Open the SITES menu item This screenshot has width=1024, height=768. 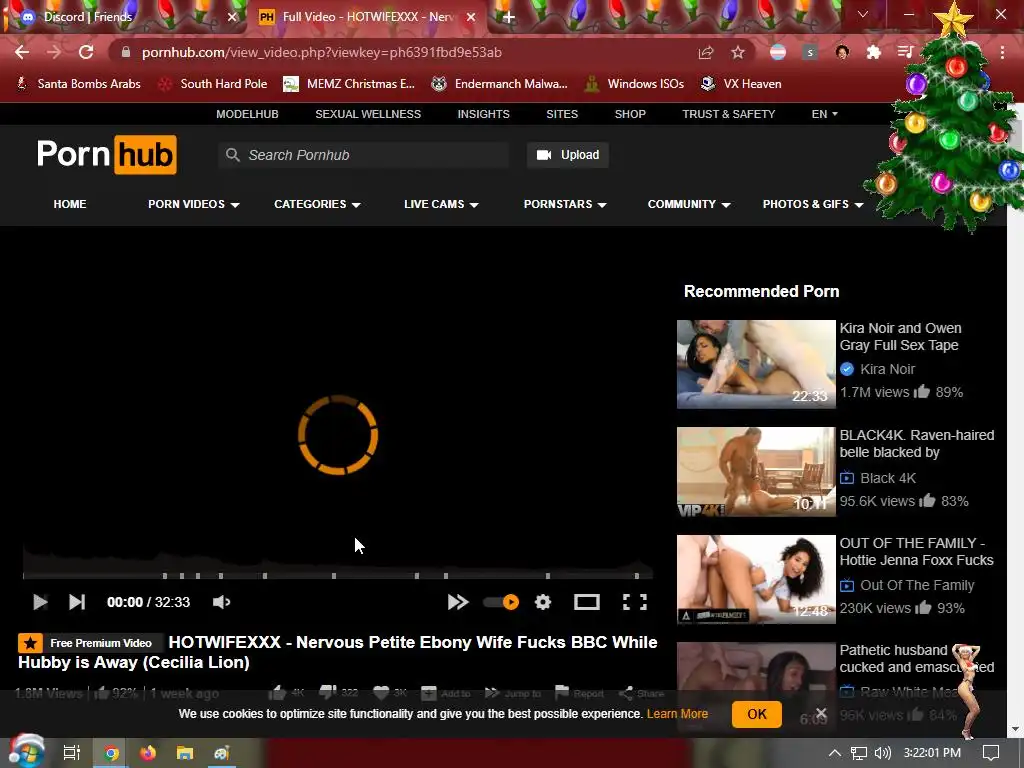point(562,114)
